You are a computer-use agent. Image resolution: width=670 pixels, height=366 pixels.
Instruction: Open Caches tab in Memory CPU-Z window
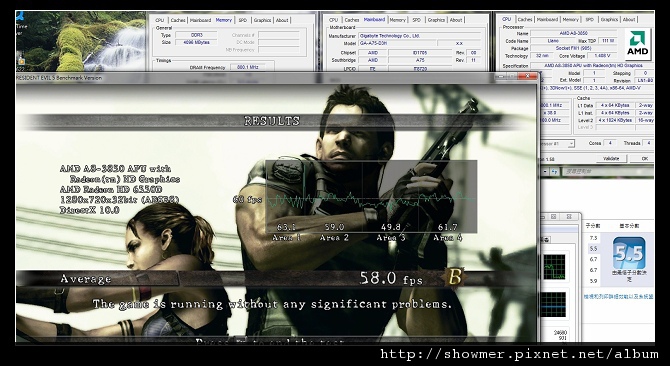point(178,20)
